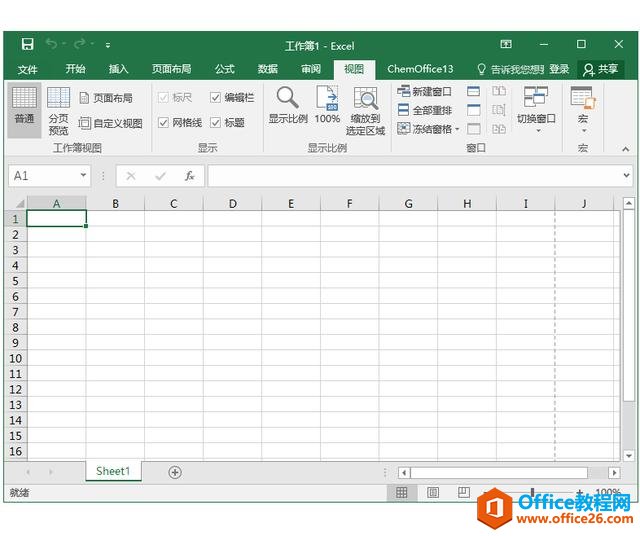This screenshot has width=640, height=536.
Task: Select column header D
Action: [x=232, y=203]
